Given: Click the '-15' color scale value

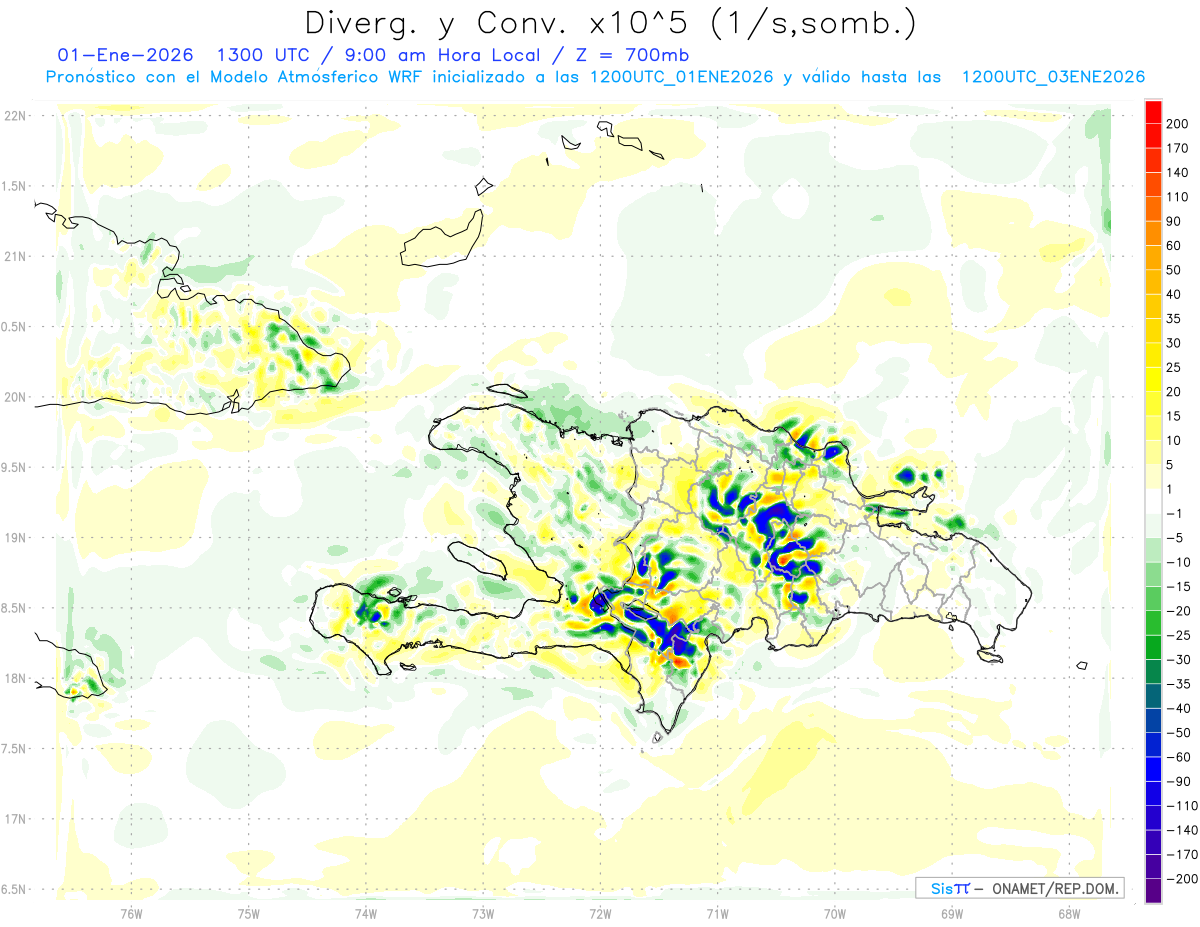Looking at the screenshot, I should [x=1181, y=587].
